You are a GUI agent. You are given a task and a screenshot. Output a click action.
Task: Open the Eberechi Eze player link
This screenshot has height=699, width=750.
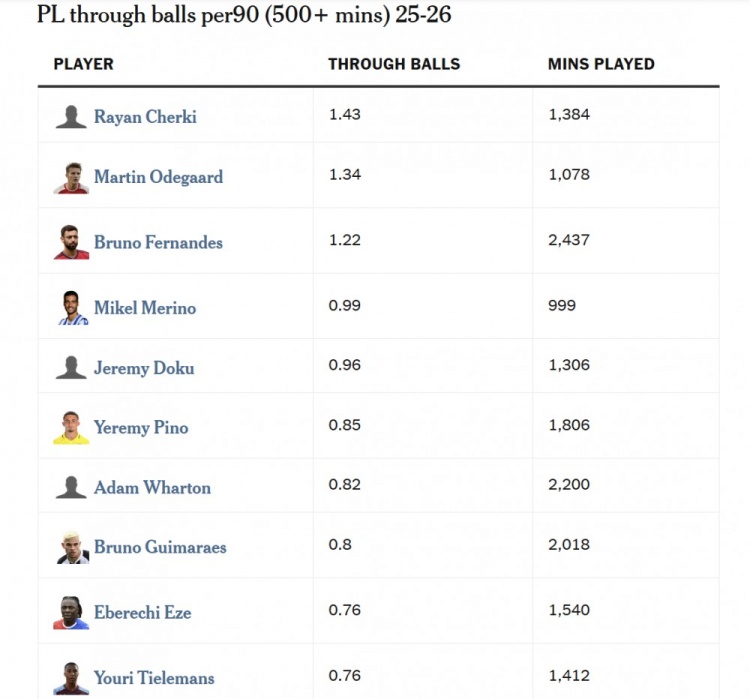click(142, 612)
